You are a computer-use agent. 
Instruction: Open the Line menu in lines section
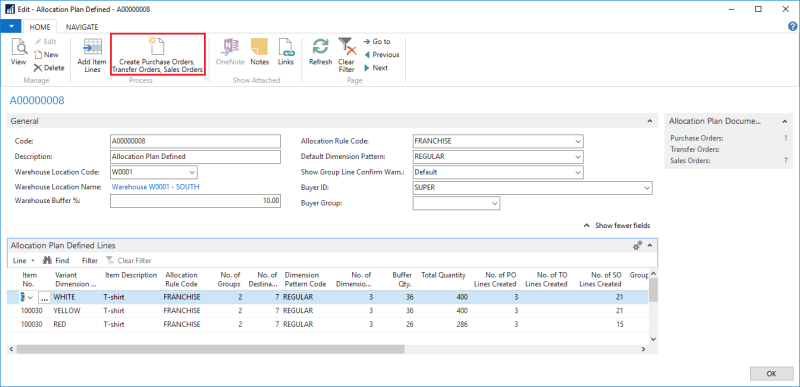(x=23, y=261)
